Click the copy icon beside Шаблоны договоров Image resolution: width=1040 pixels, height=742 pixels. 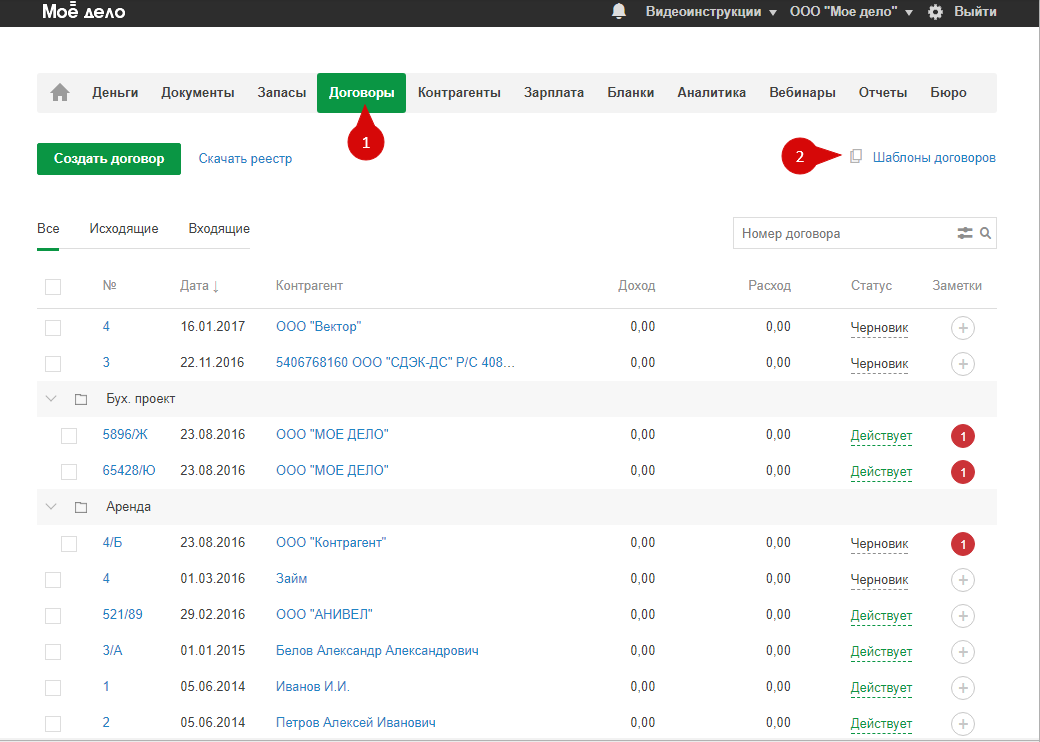coord(856,157)
